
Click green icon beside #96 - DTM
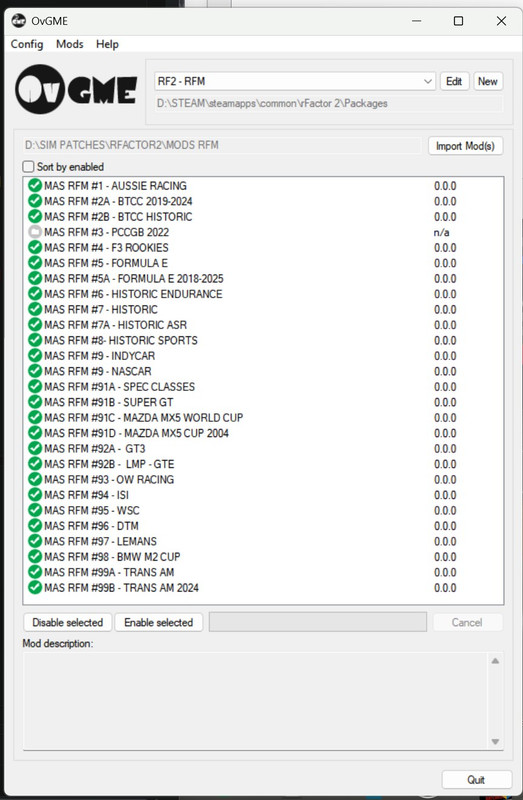tap(35, 526)
